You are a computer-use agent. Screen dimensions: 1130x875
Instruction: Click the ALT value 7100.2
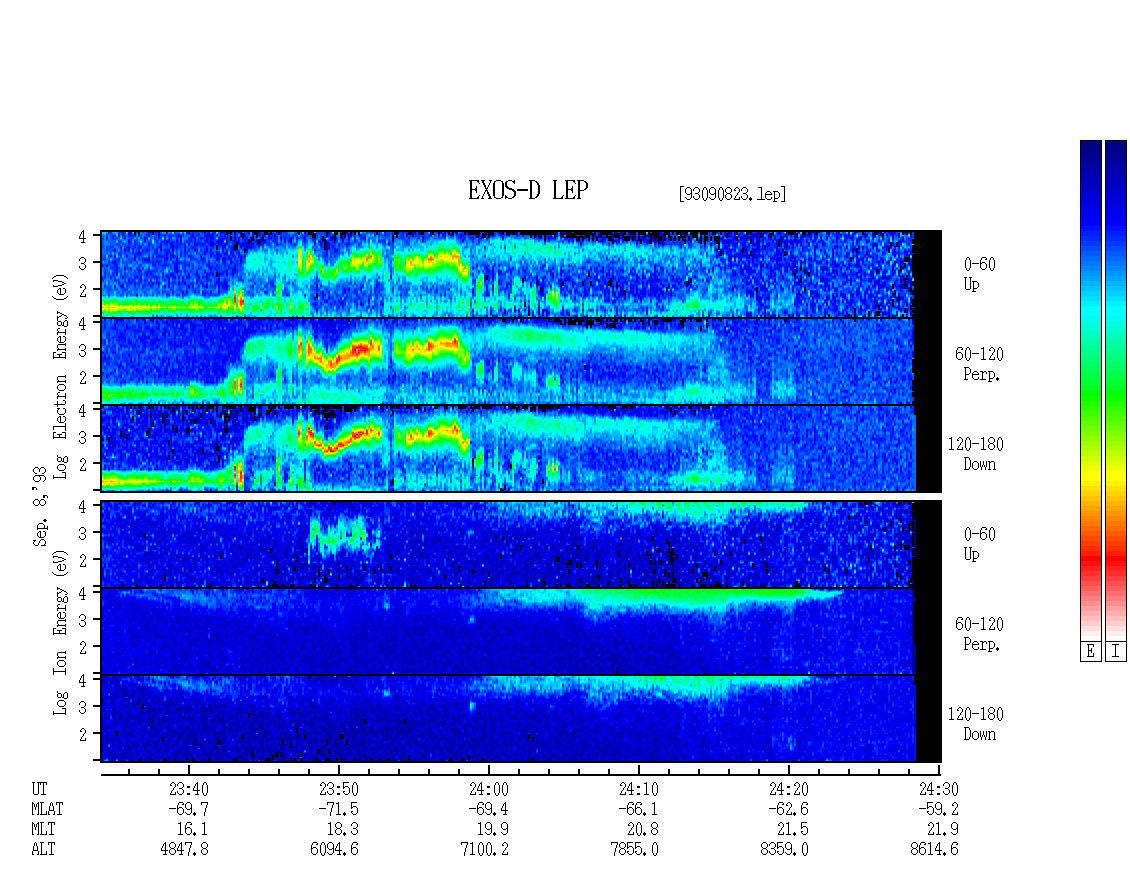point(484,850)
